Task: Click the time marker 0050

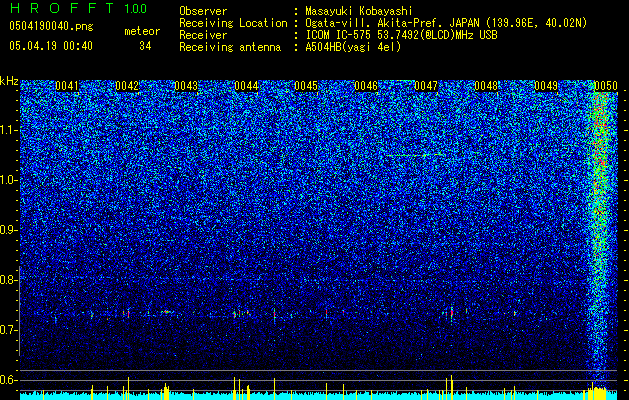Action: [x=606, y=86]
